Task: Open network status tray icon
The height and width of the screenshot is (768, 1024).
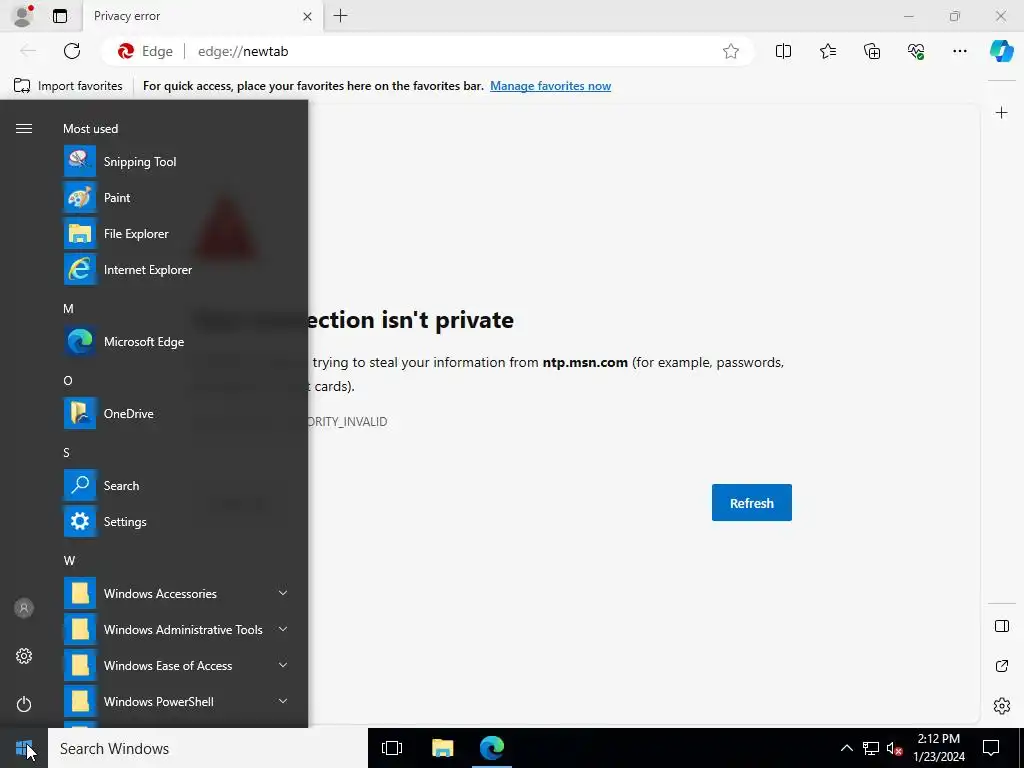Action: 871,748
